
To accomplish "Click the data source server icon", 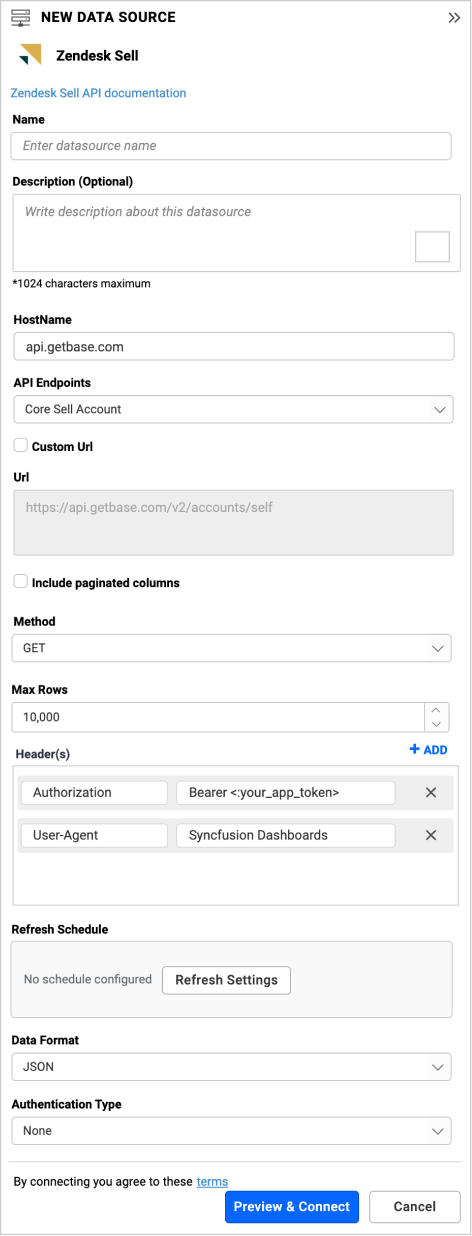I will [21, 18].
